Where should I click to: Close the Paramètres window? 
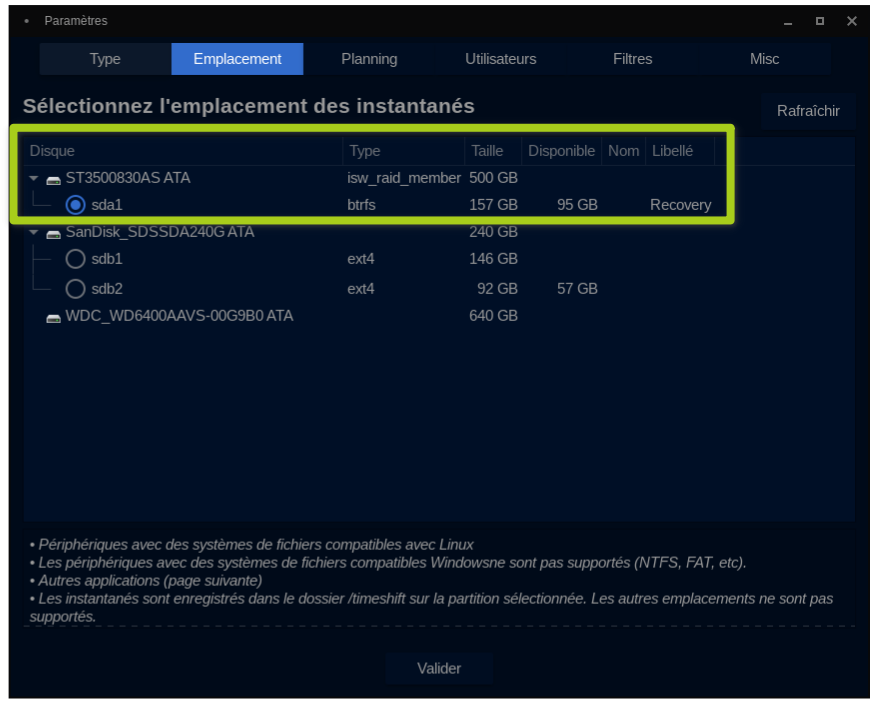851,21
